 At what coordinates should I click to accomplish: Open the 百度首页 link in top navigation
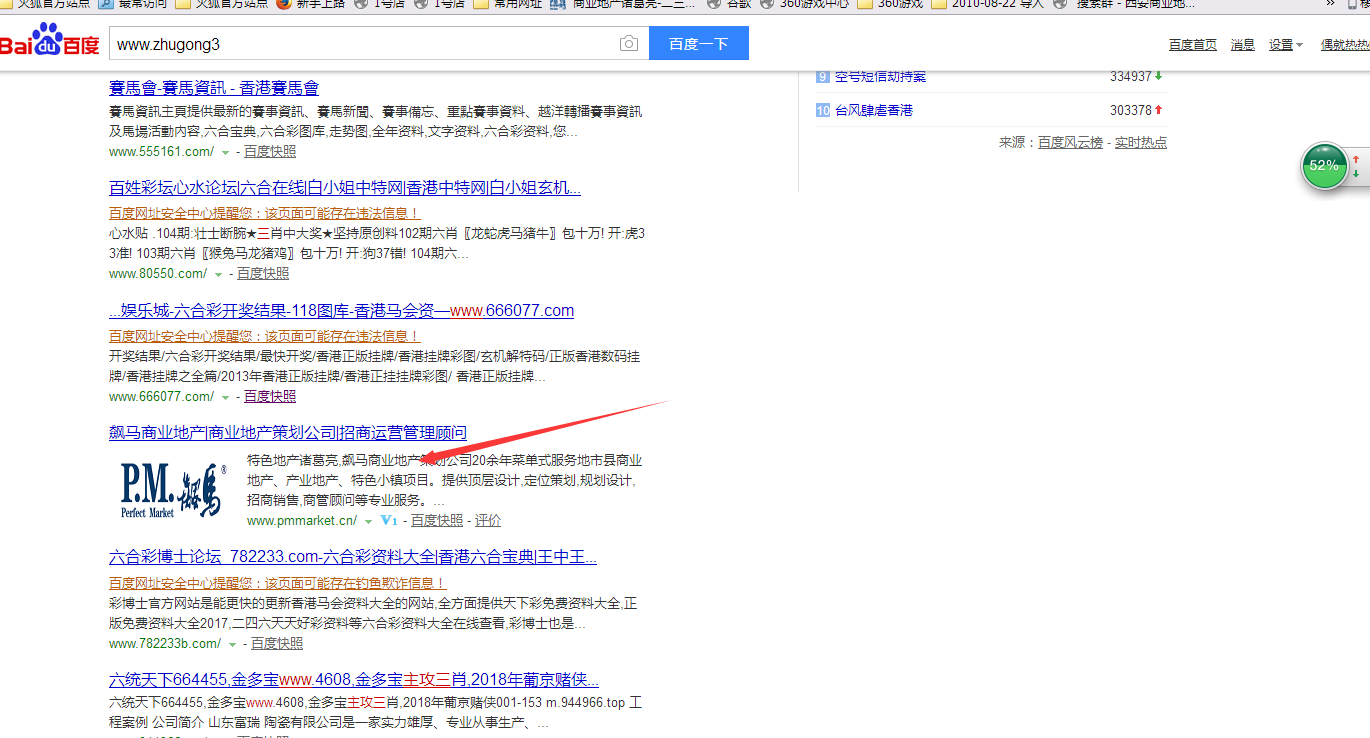pyautogui.click(x=1192, y=45)
